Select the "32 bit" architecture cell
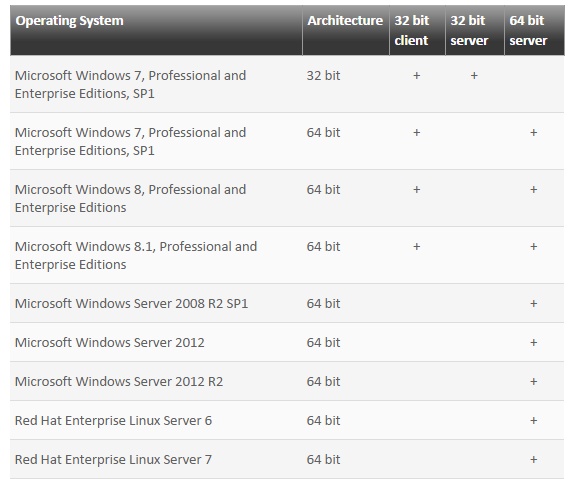The image size is (571, 479). click(323, 76)
